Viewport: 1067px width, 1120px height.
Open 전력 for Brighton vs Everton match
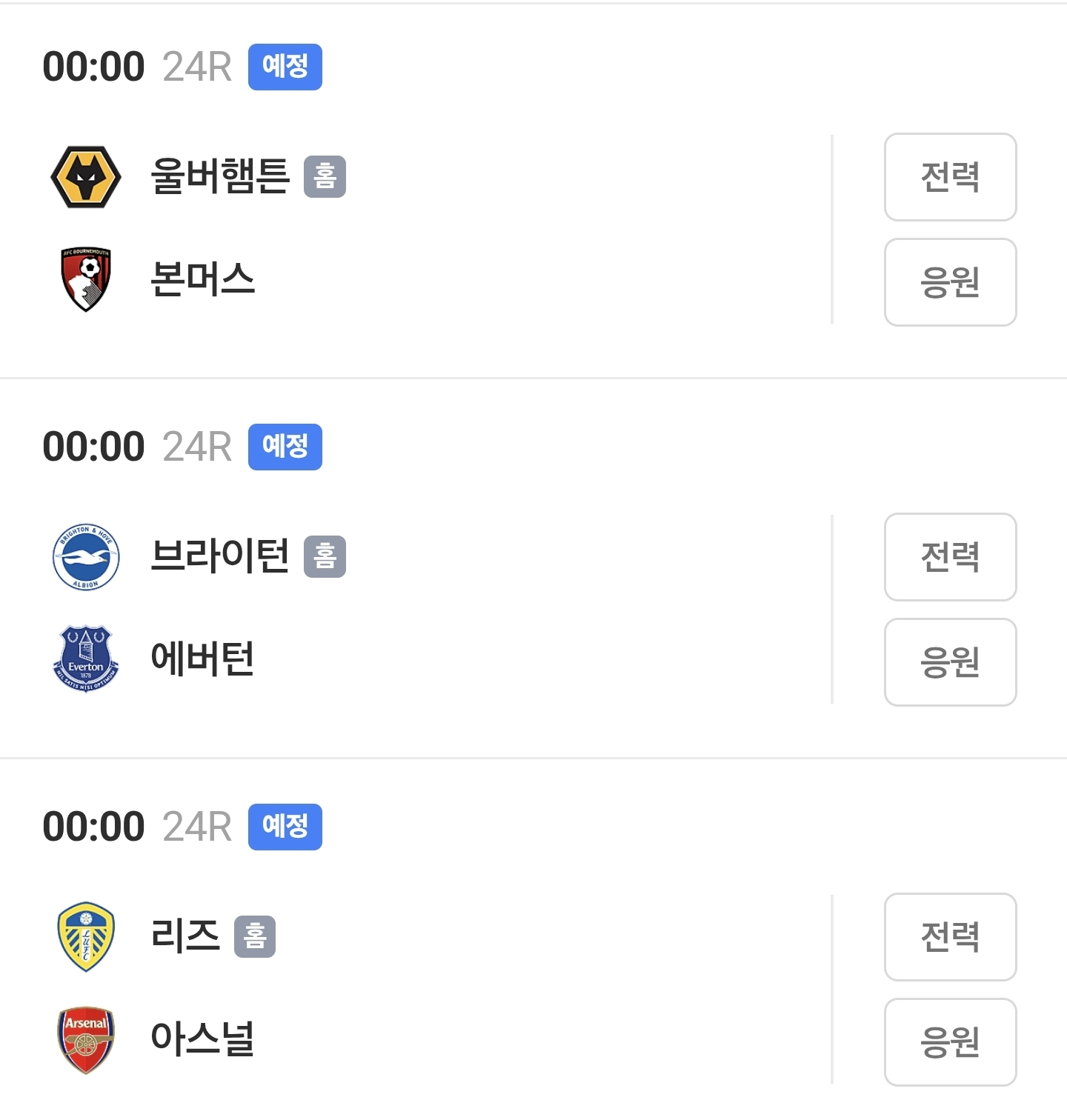coord(950,557)
